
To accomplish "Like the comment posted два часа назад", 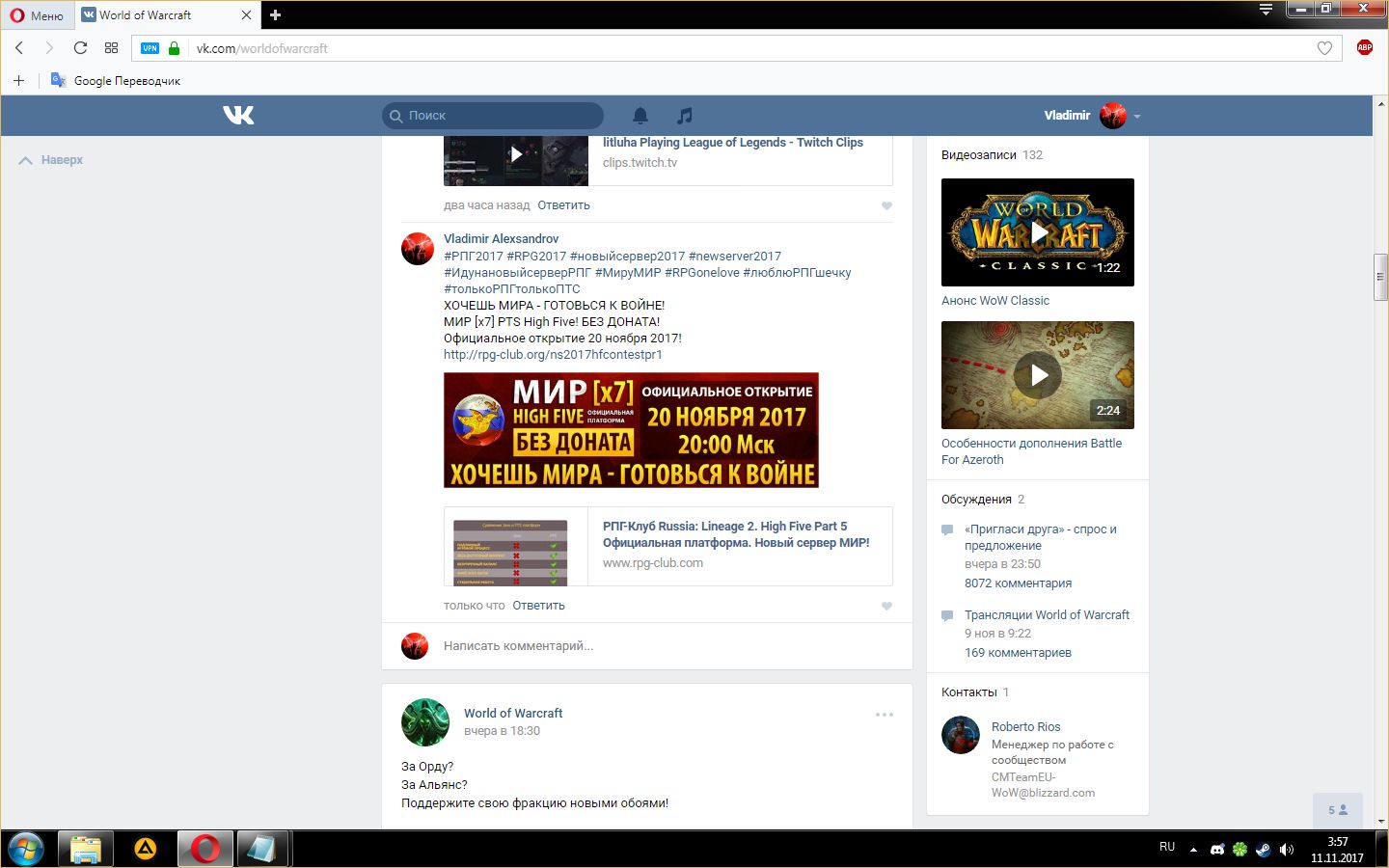I will (x=886, y=205).
